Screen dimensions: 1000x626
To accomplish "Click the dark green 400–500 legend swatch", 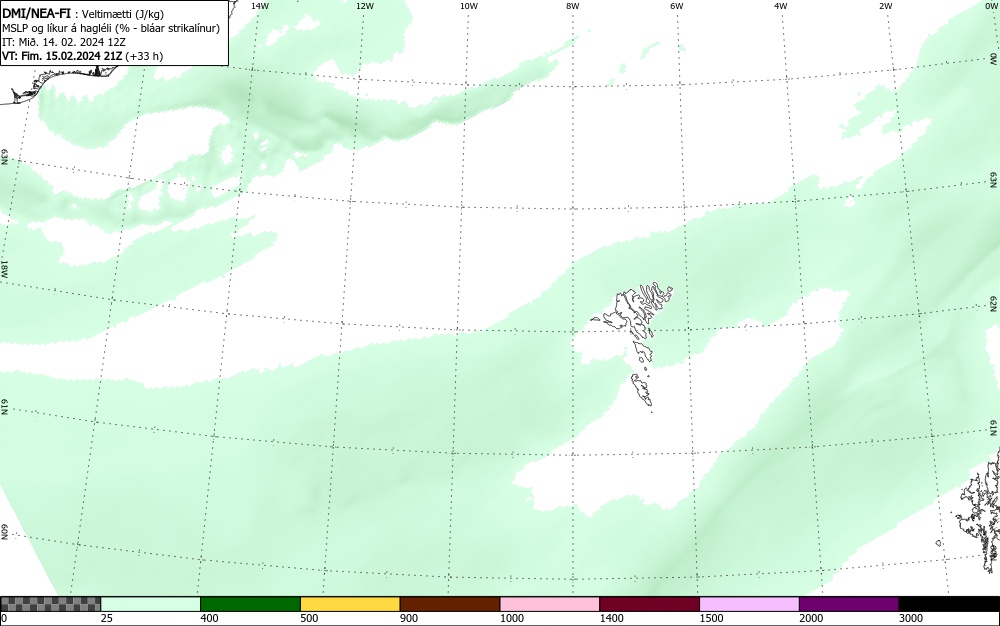I will 250,604.
